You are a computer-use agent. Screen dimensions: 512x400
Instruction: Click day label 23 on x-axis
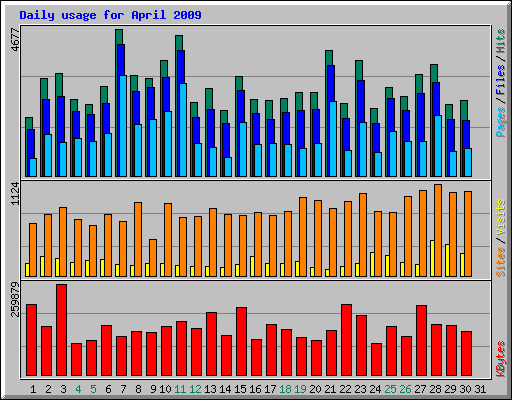(360, 389)
